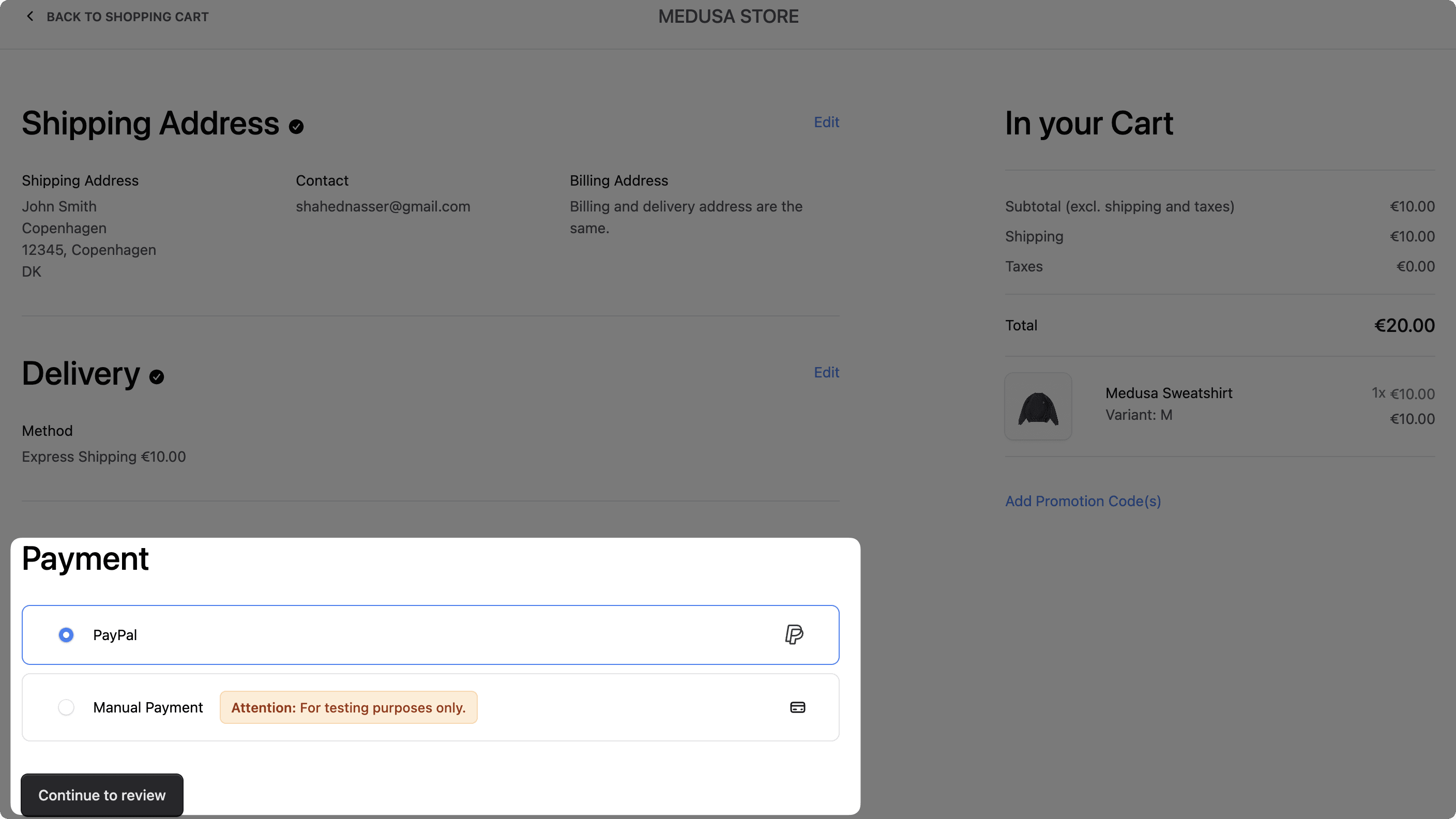Click the email shahednasser@gmail.com under Contact
Viewport: 1456px width, 819px height.
tap(383, 206)
